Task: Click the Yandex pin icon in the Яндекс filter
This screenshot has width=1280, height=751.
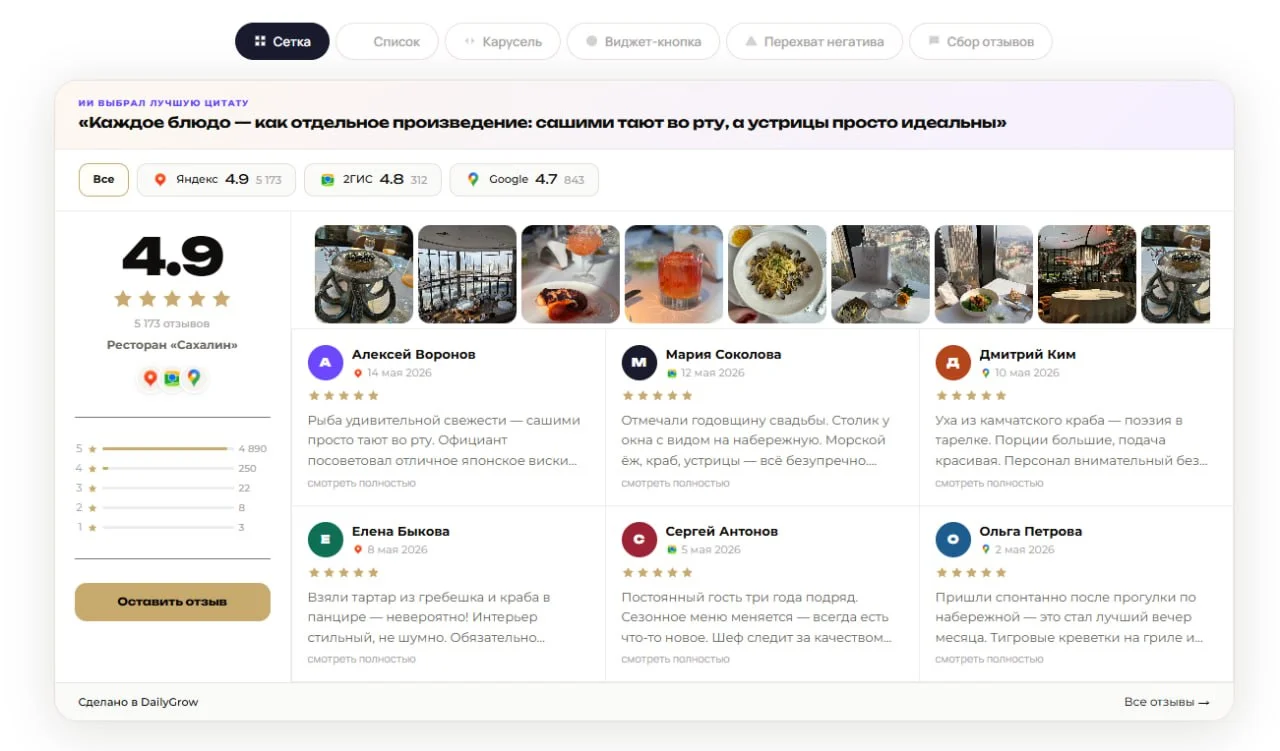Action: [160, 179]
